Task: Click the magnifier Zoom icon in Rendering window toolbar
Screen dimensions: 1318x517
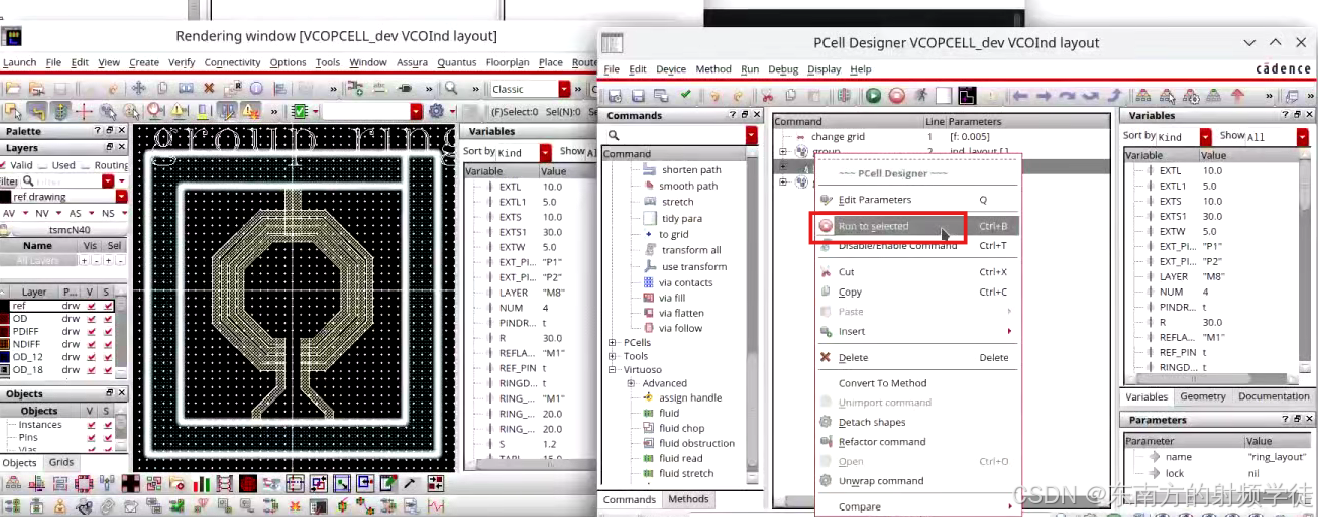Action: coord(451,88)
